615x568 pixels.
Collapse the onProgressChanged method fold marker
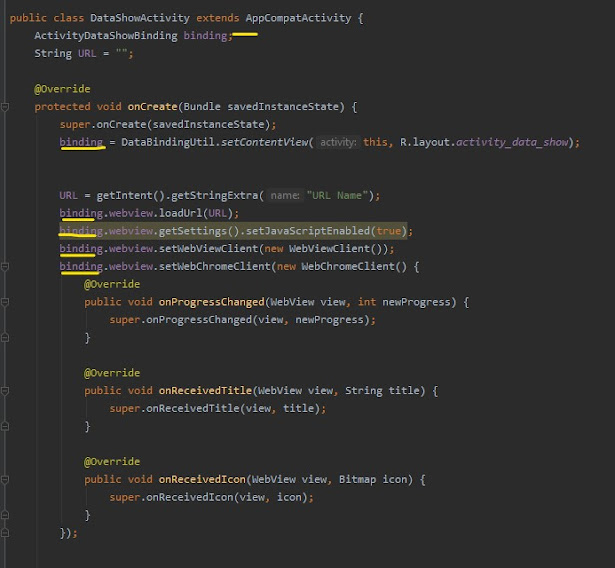click(x=6, y=301)
